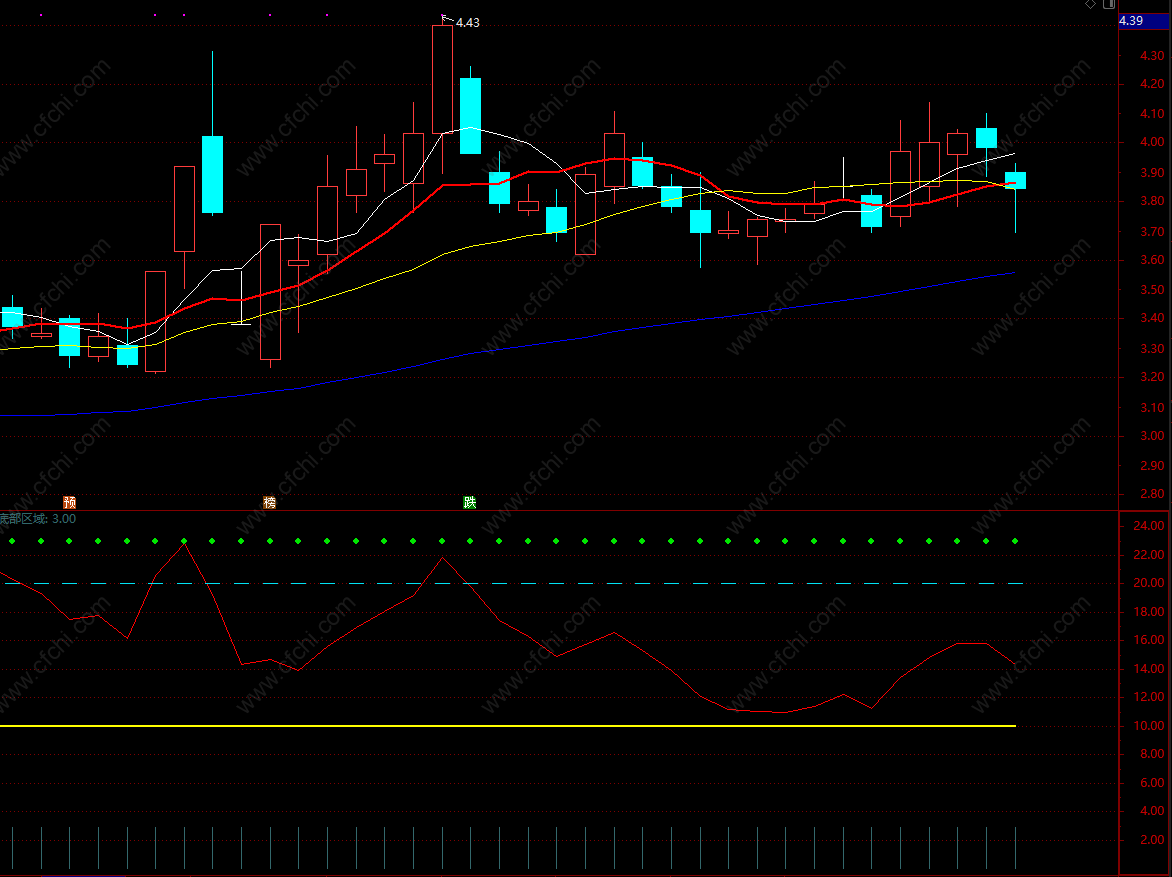Open the orange 预 event marker

pos(70,502)
